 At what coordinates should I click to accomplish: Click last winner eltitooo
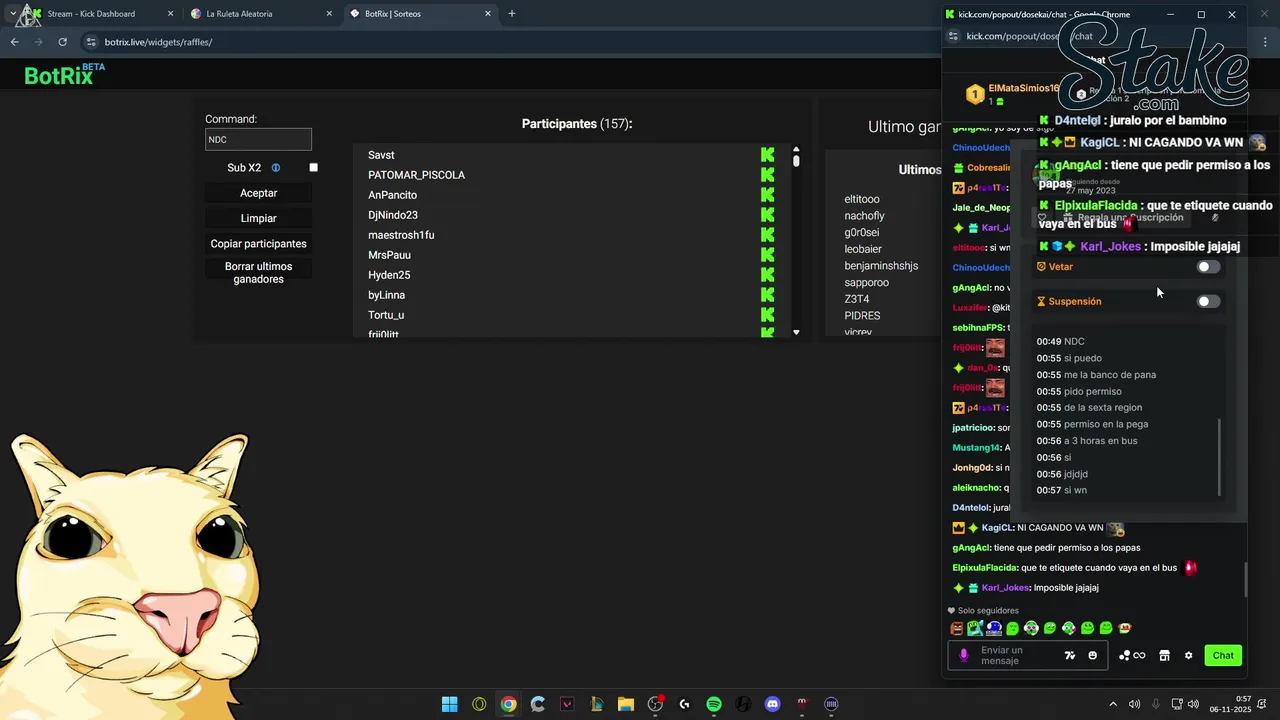click(x=862, y=199)
